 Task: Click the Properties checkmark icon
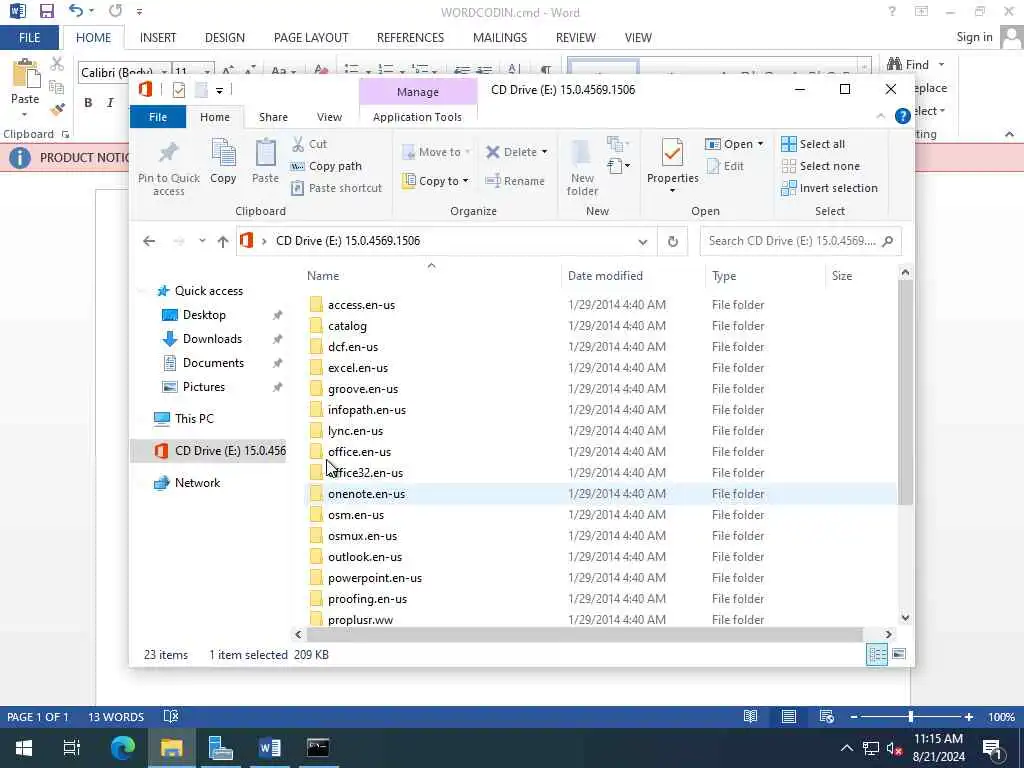tap(672, 153)
